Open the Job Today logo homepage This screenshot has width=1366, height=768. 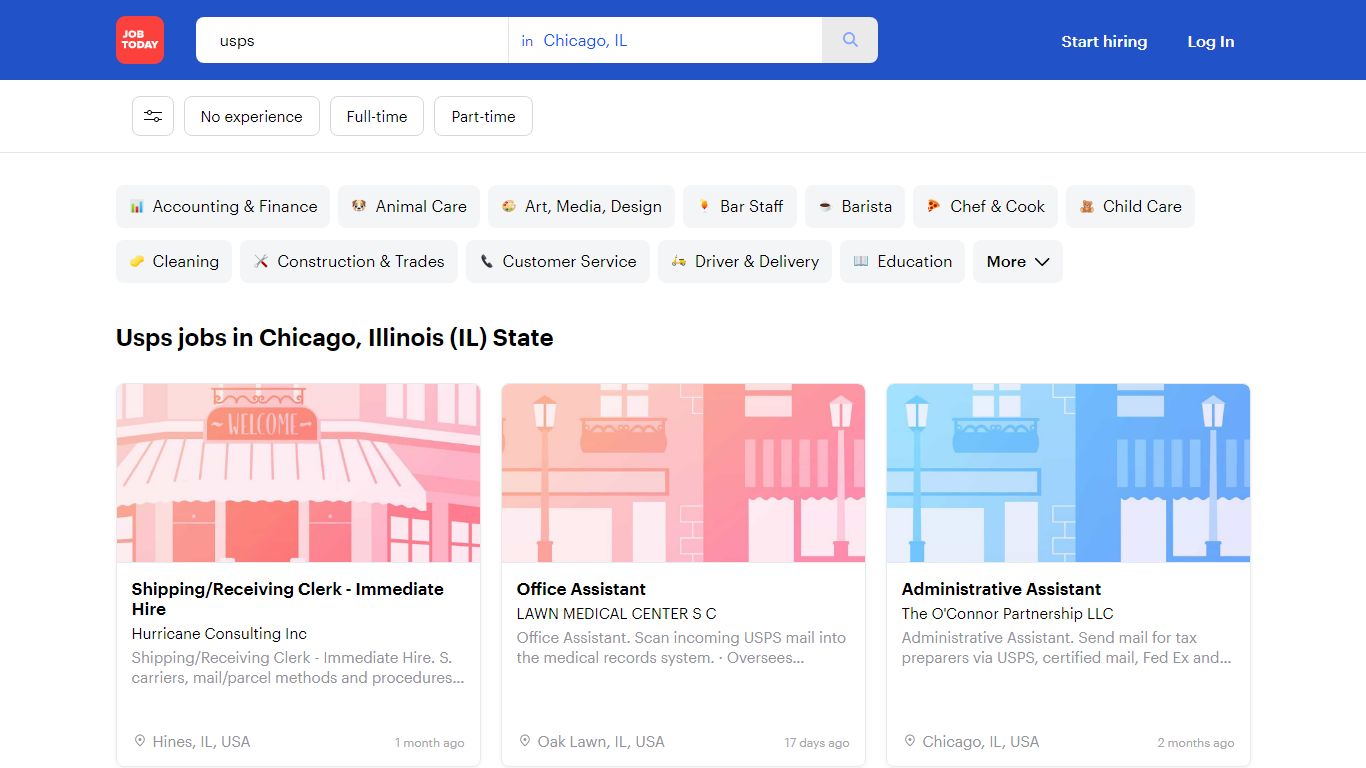140,40
